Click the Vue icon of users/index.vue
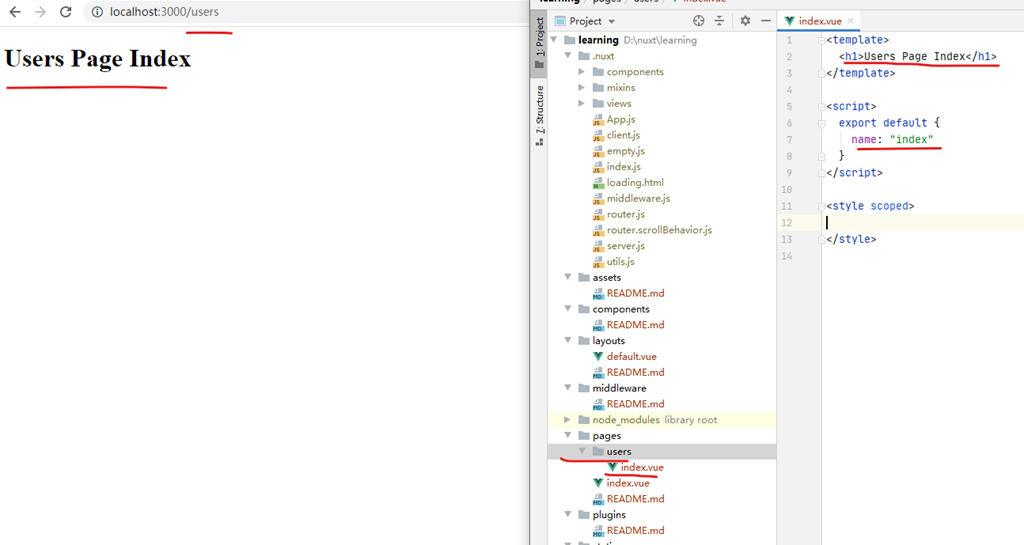 tap(612, 467)
